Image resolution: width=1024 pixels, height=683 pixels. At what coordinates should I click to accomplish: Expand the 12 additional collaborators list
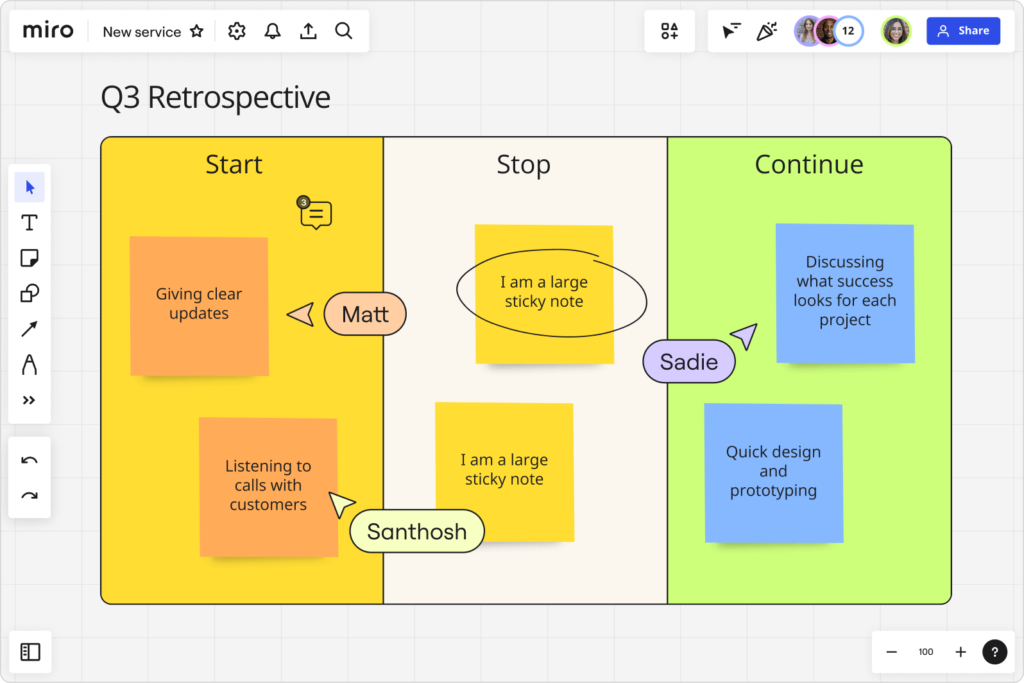[849, 31]
